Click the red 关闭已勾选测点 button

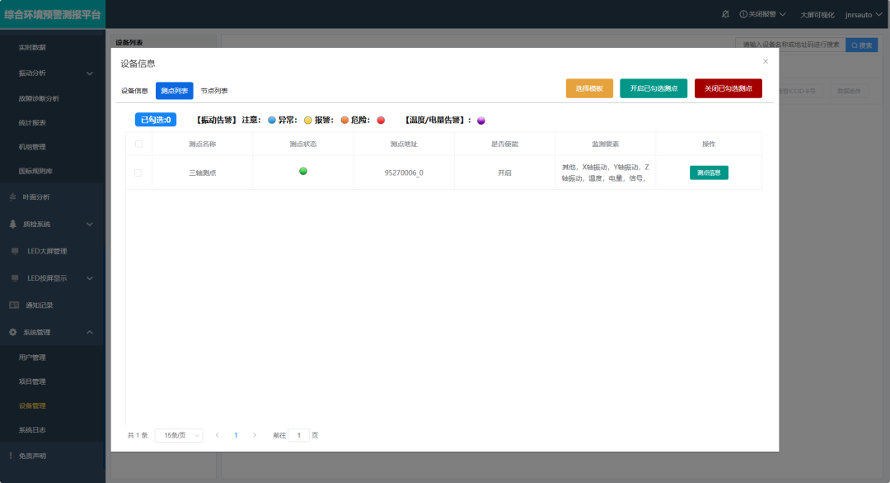click(728, 89)
